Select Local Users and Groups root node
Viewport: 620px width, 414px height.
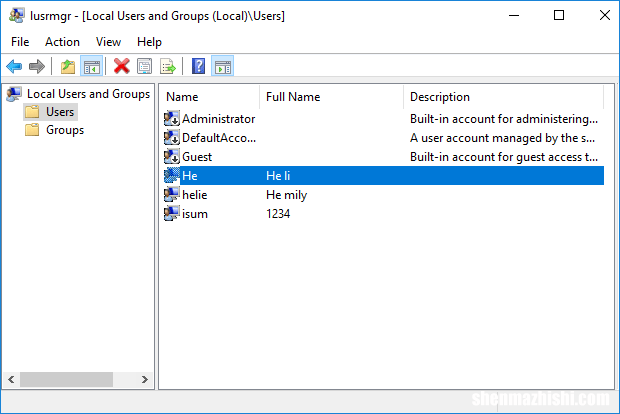pos(88,94)
